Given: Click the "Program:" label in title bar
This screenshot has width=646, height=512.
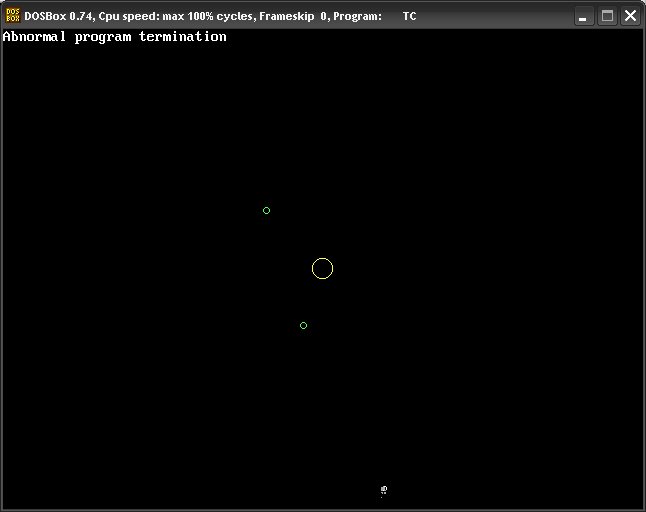Looking at the screenshot, I should 357,16.
